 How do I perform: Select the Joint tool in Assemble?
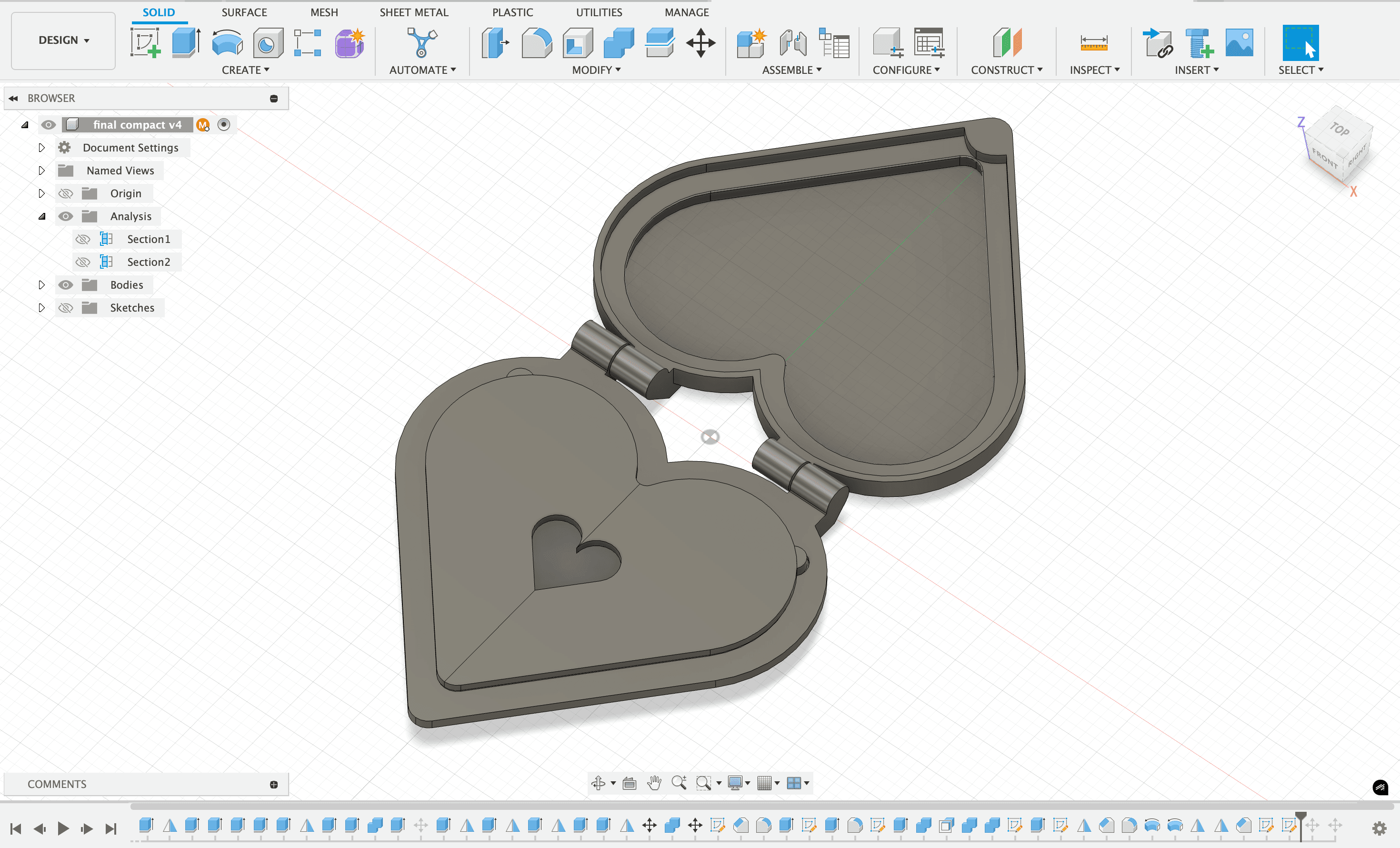[x=792, y=43]
